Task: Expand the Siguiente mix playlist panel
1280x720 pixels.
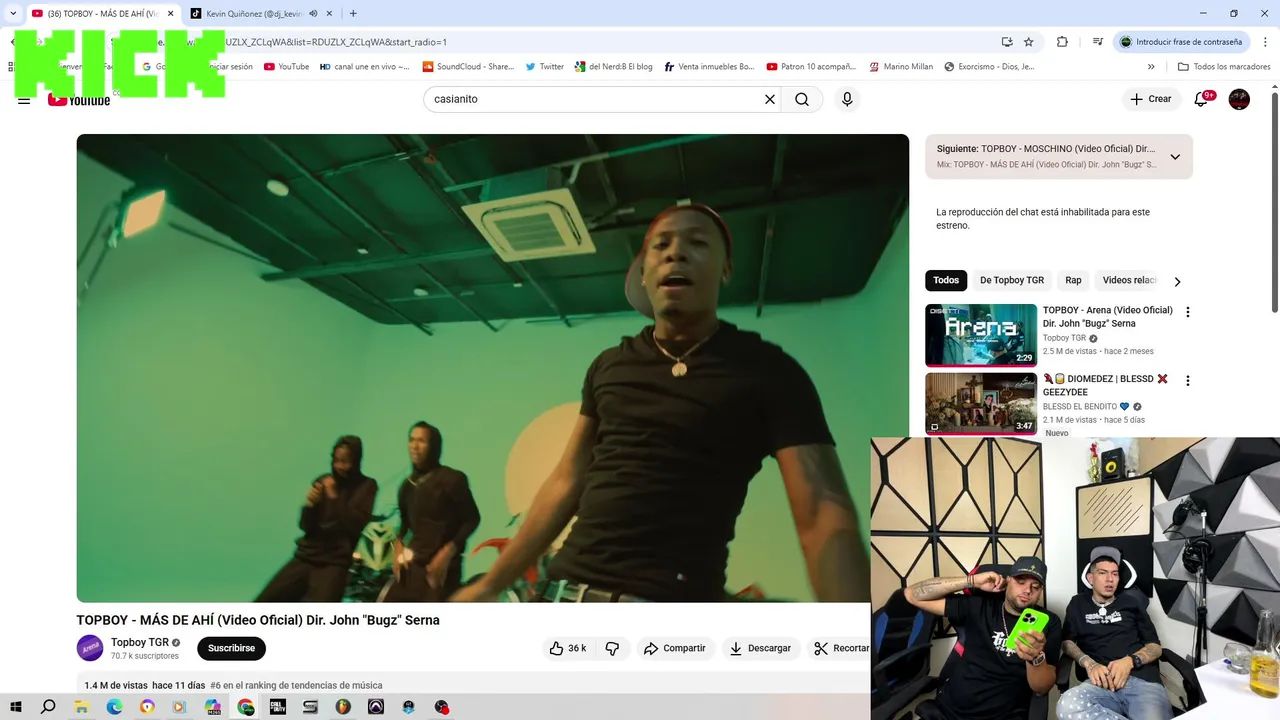Action: (x=1175, y=157)
